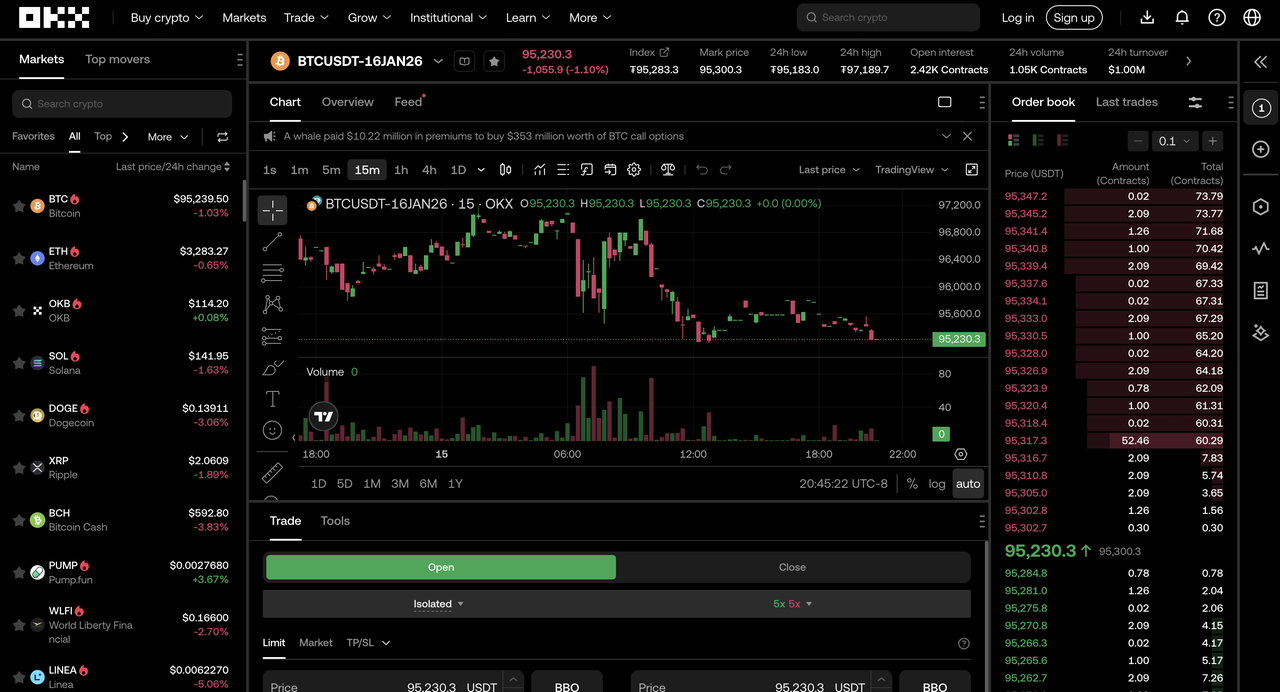This screenshot has width=1280, height=692.
Task: Click the candlestick chart type icon
Action: pyautogui.click(x=506, y=170)
